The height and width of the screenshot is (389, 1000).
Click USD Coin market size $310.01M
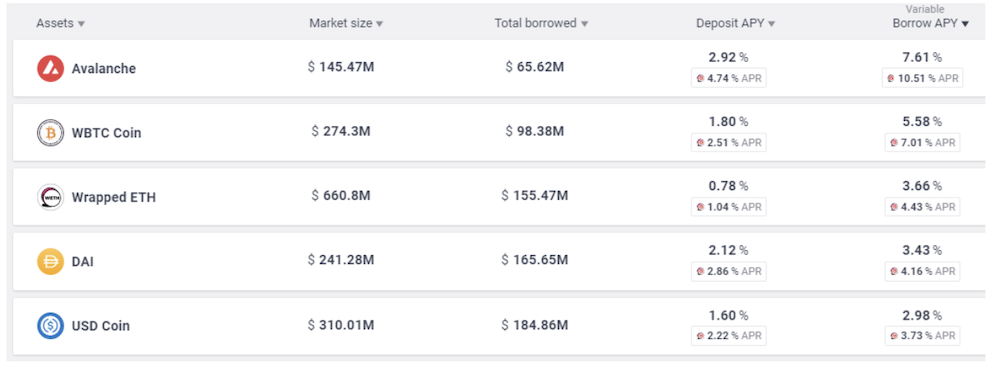(x=341, y=325)
